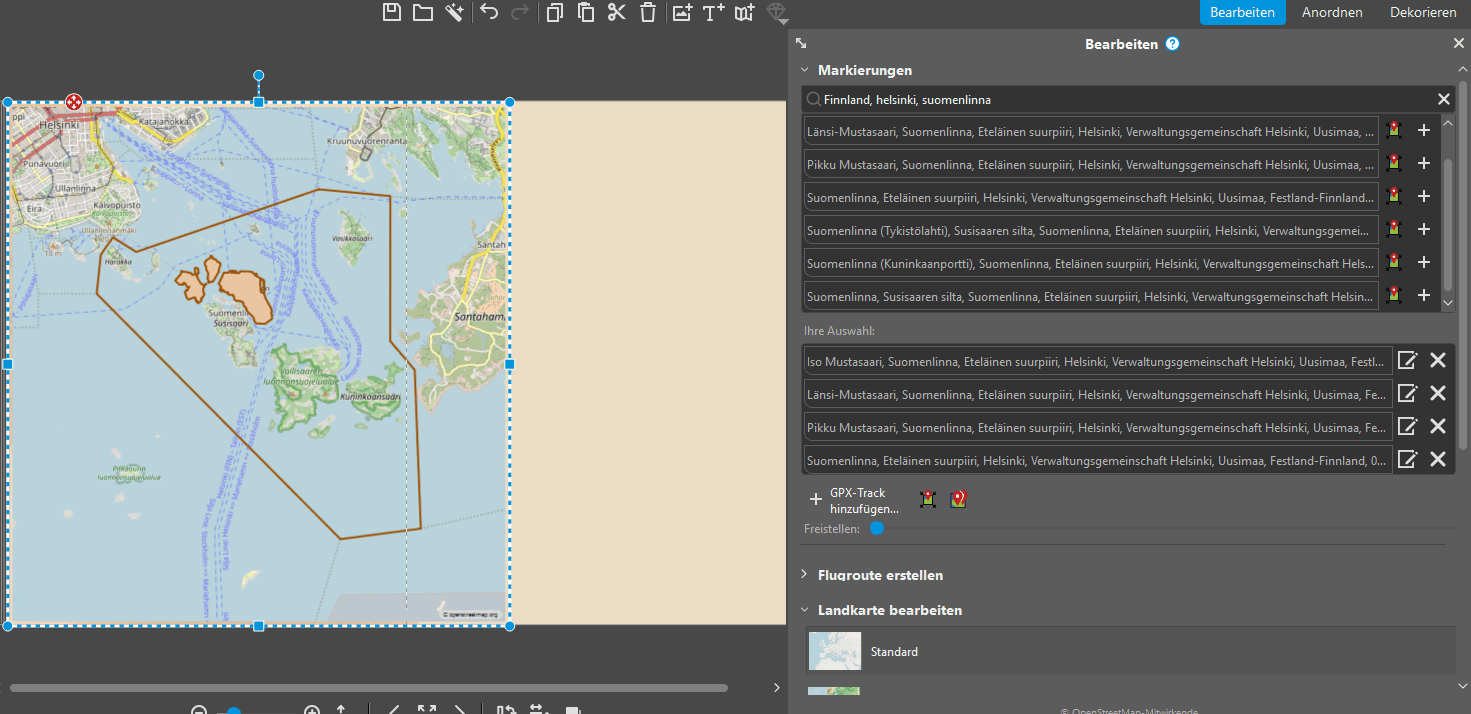Insert a map with map-plus icon

click(x=744, y=12)
